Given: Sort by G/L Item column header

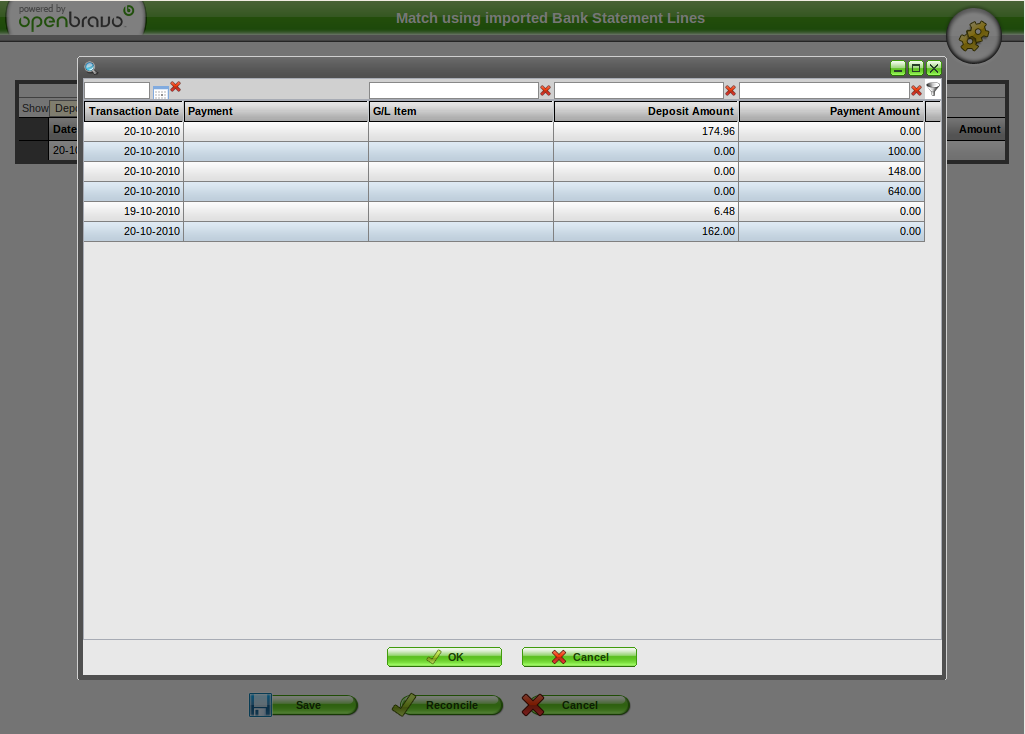Looking at the screenshot, I should pyautogui.click(x=461, y=111).
